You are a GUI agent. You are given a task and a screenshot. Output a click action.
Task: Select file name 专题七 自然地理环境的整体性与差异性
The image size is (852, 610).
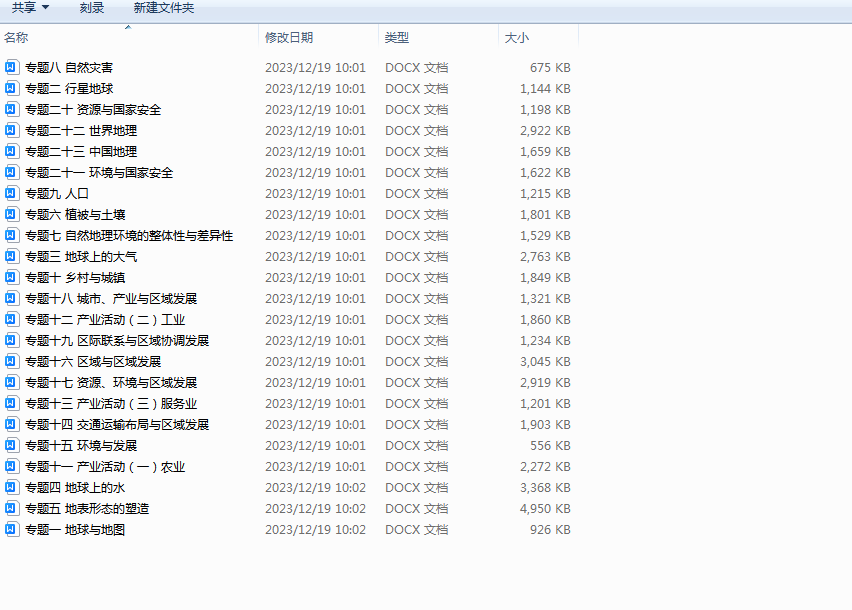tap(129, 235)
